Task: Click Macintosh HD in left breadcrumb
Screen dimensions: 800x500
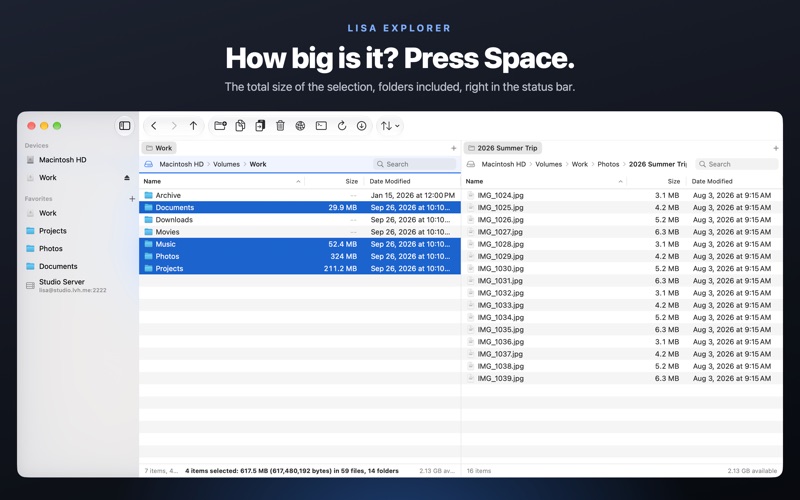Action: (x=182, y=164)
